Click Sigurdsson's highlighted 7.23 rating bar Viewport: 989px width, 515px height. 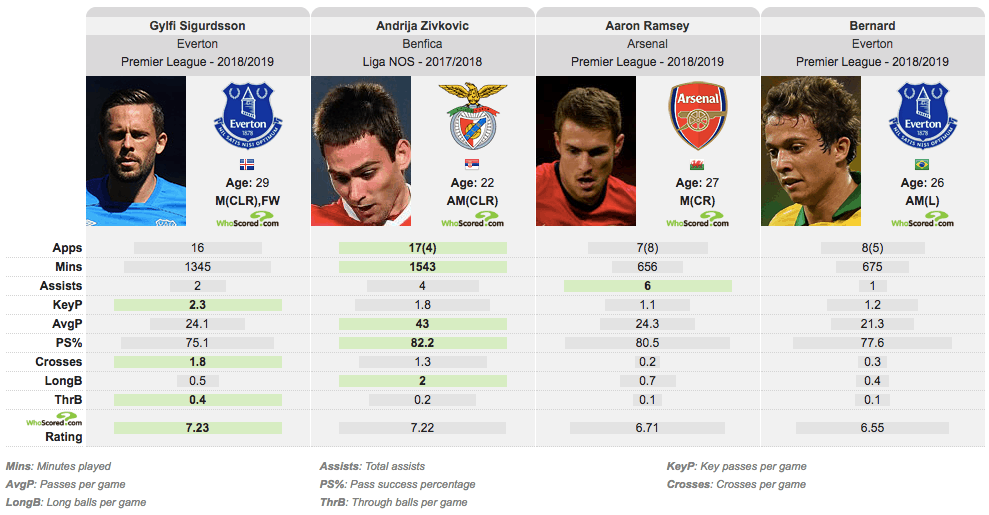pos(197,428)
